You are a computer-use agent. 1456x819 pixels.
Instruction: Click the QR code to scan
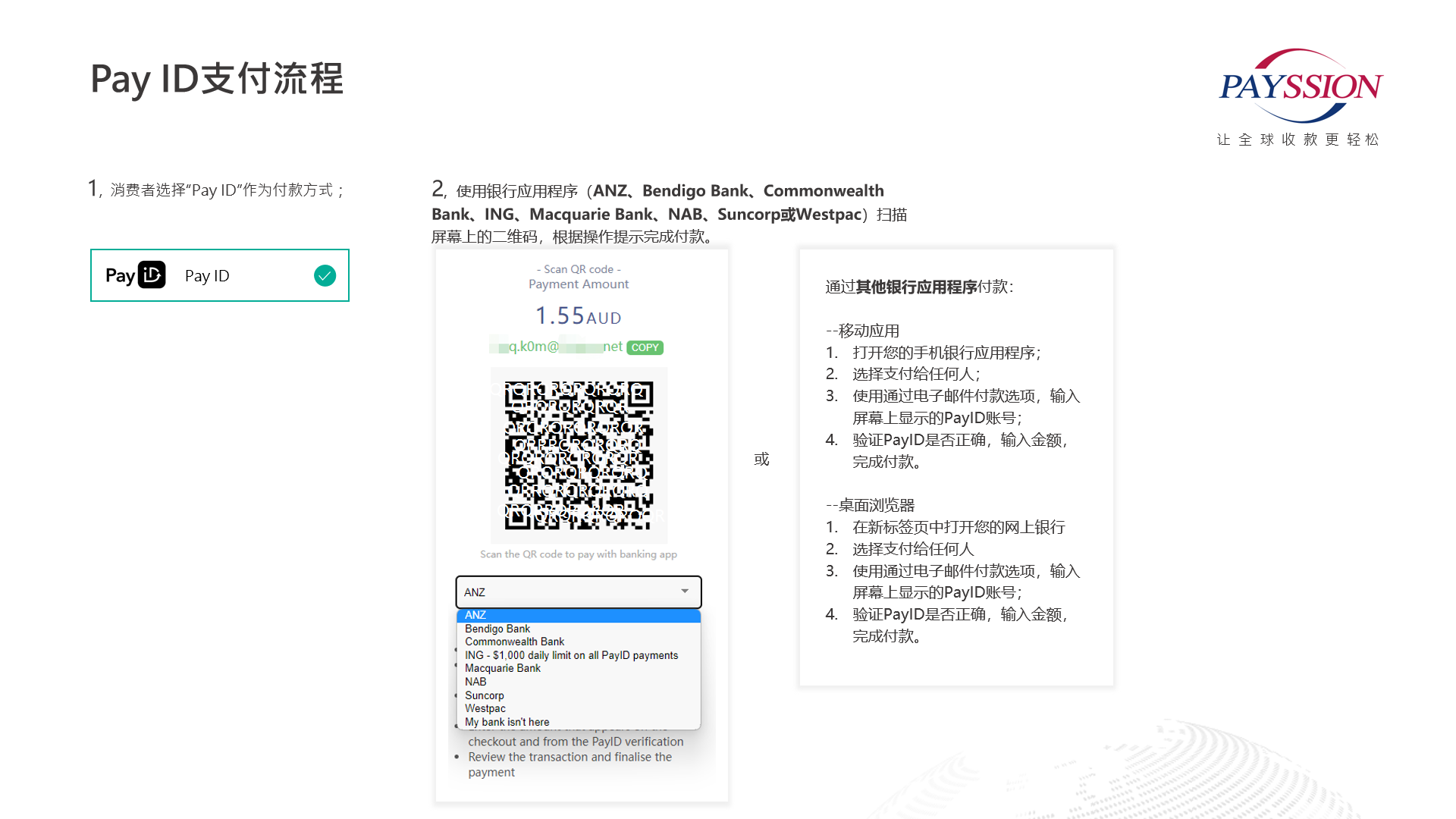pos(579,455)
